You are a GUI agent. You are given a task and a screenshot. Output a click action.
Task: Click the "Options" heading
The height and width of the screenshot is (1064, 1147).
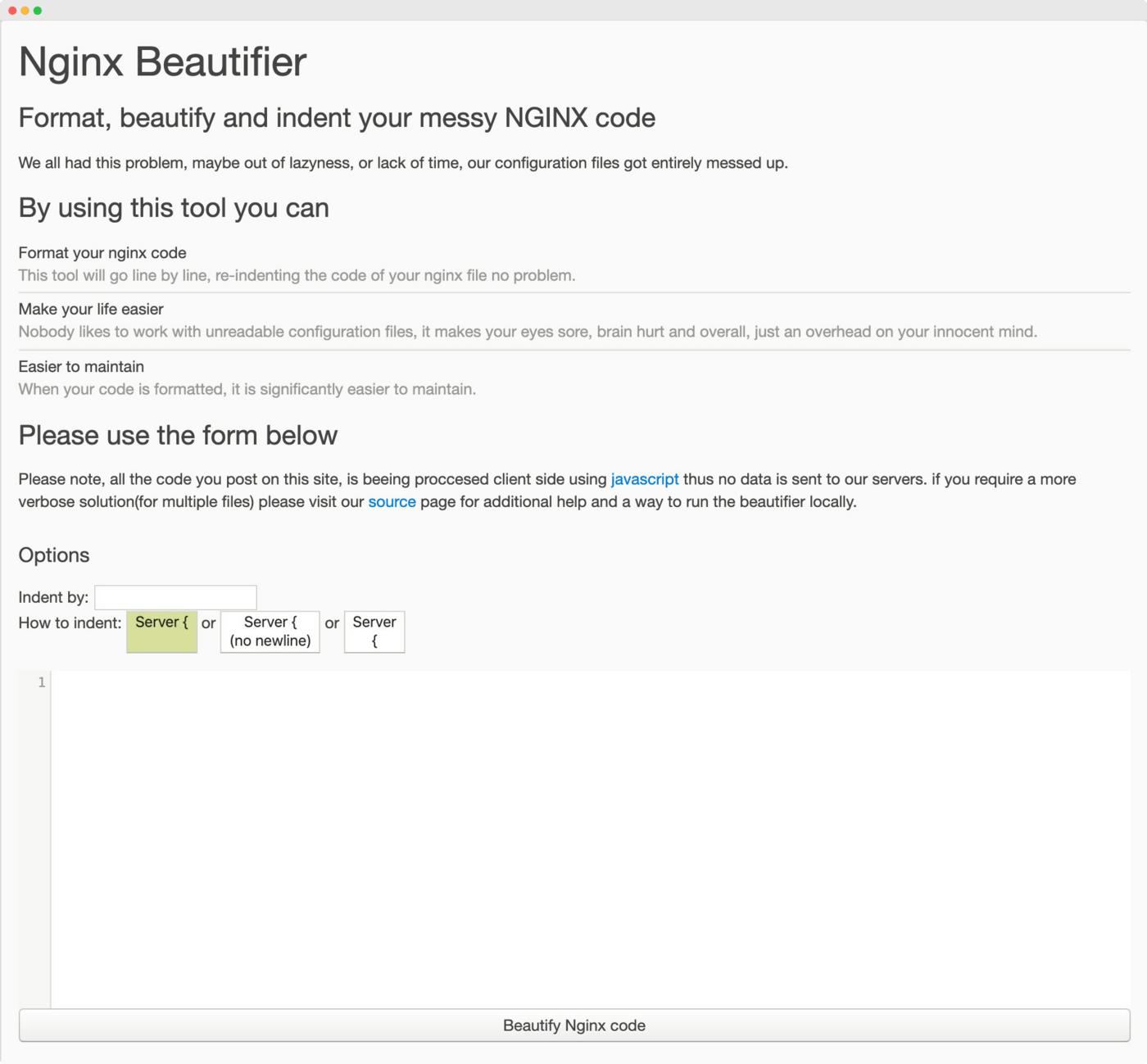[54, 555]
